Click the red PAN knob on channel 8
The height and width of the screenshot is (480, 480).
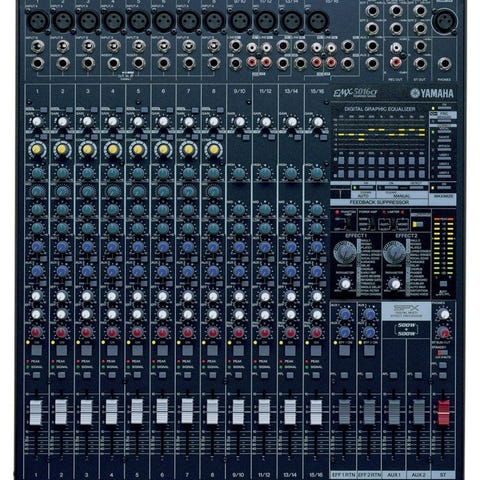(213, 332)
